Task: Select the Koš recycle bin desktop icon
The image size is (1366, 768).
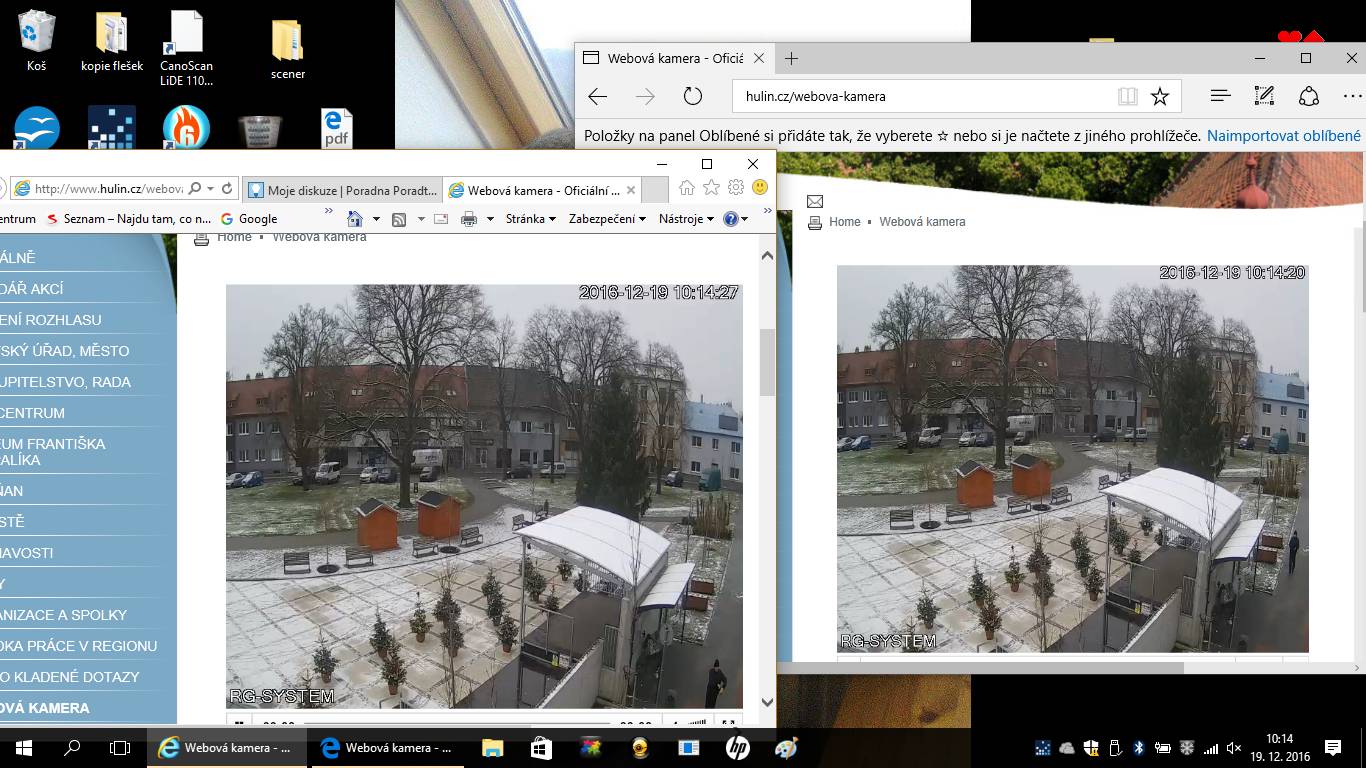Action: pyautogui.click(x=37, y=42)
